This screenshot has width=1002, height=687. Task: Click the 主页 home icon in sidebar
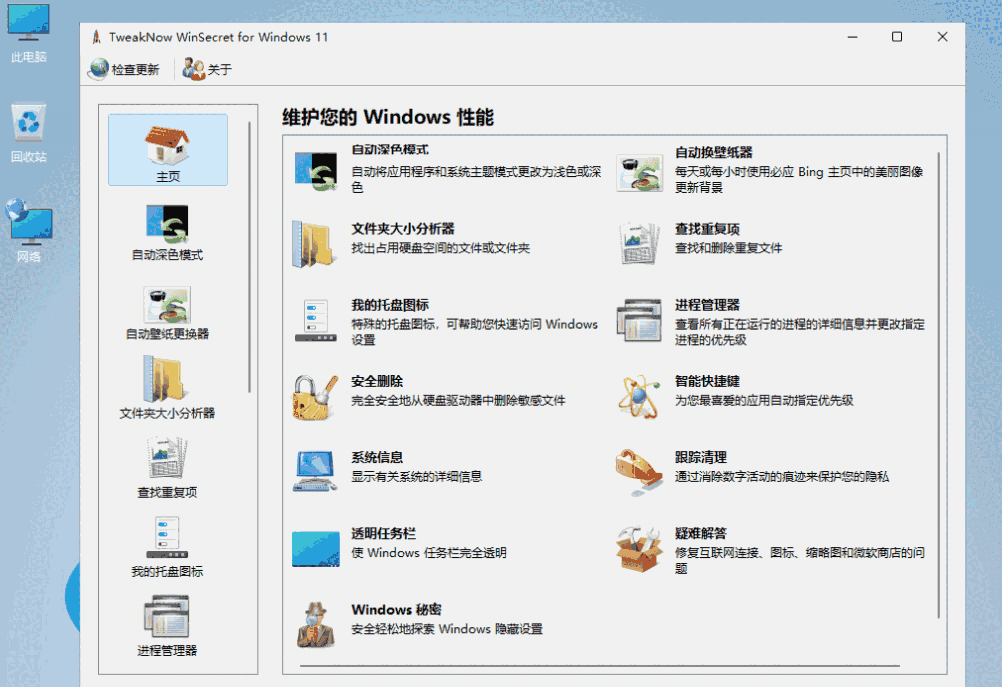167,148
